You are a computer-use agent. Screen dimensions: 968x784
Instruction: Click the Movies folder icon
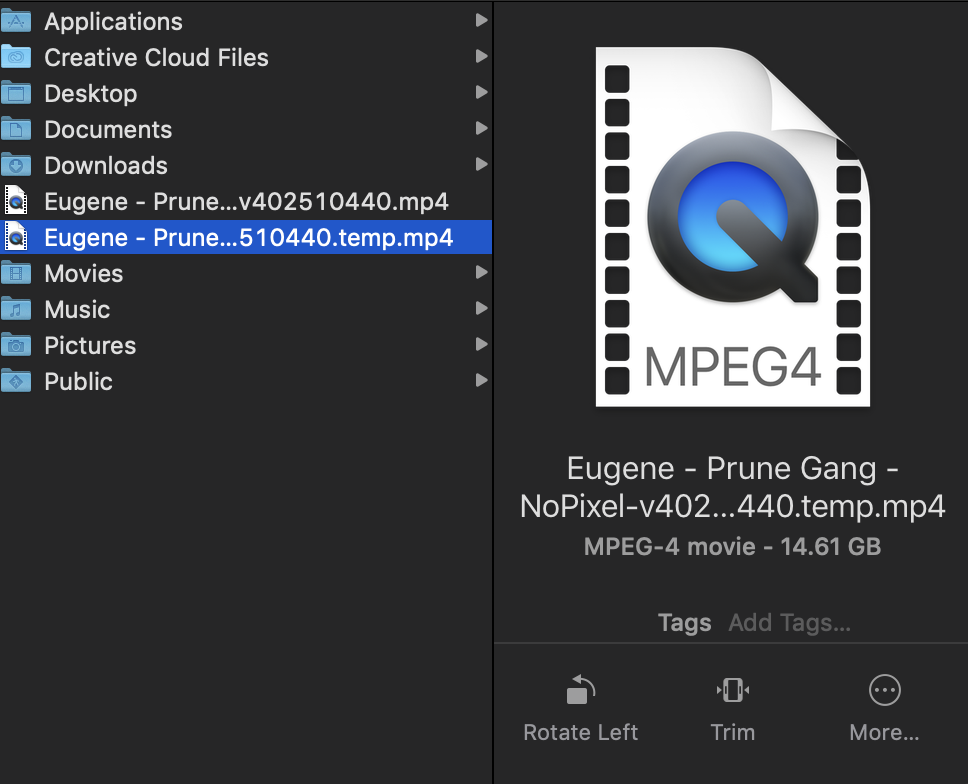click(16, 273)
